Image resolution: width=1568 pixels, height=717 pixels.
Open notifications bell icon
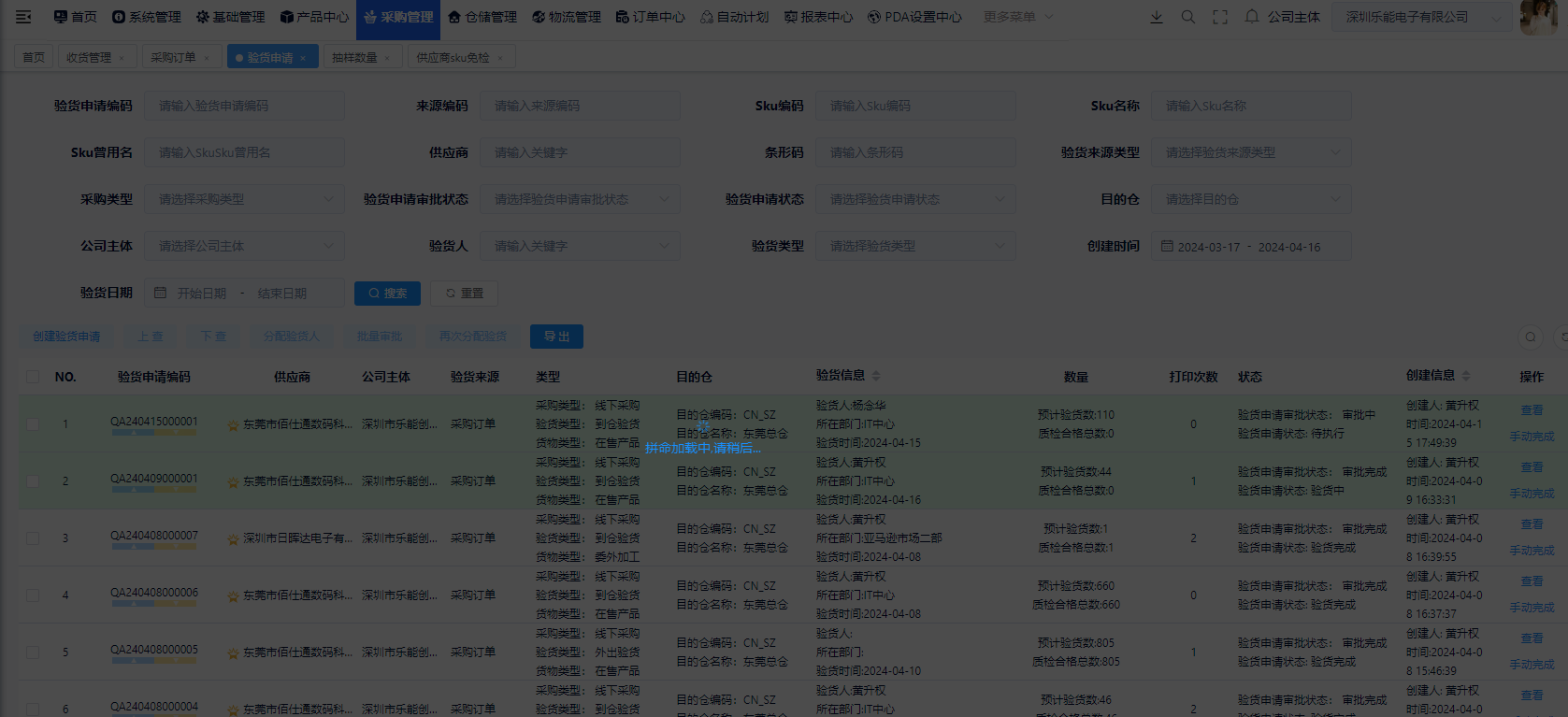coord(1252,17)
